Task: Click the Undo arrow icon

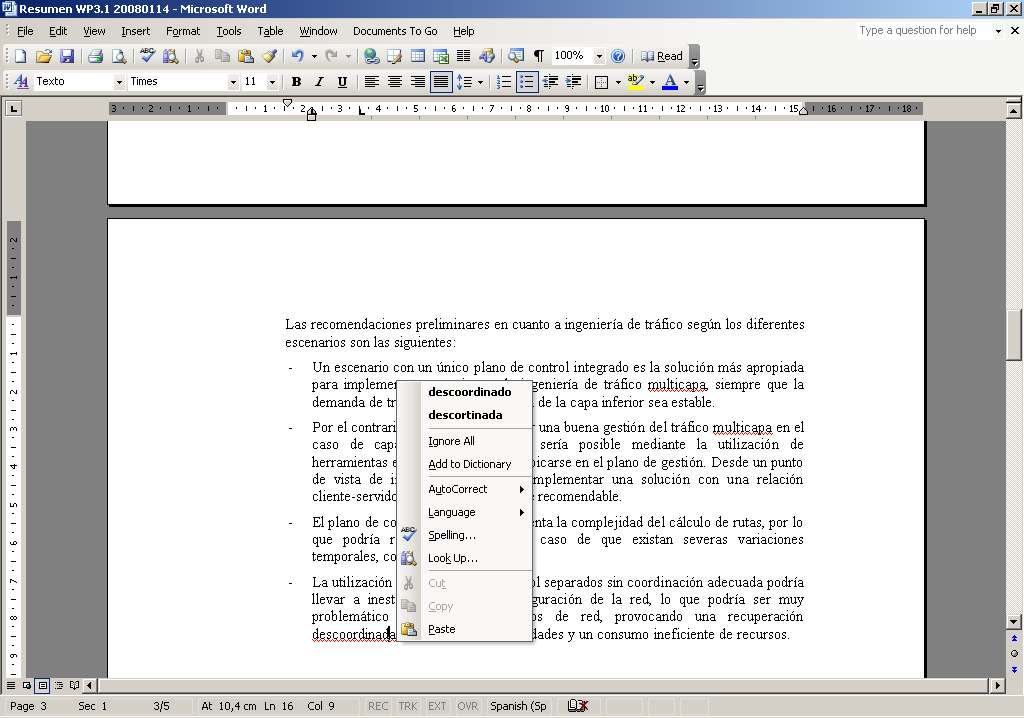Action: coord(297,56)
